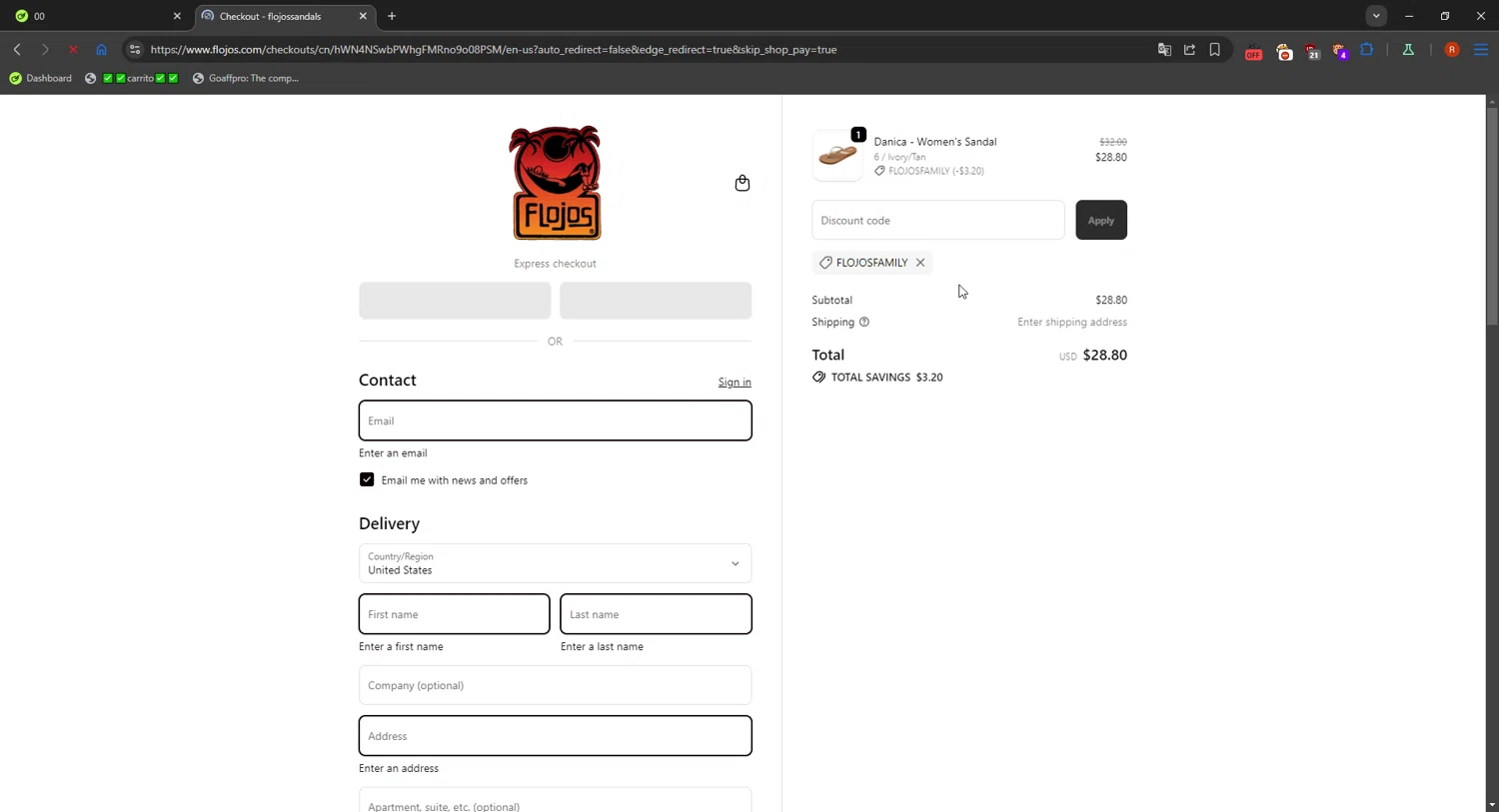Click the browser address bar URL
Screen dimensions: 1499x812
click(x=494, y=49)
